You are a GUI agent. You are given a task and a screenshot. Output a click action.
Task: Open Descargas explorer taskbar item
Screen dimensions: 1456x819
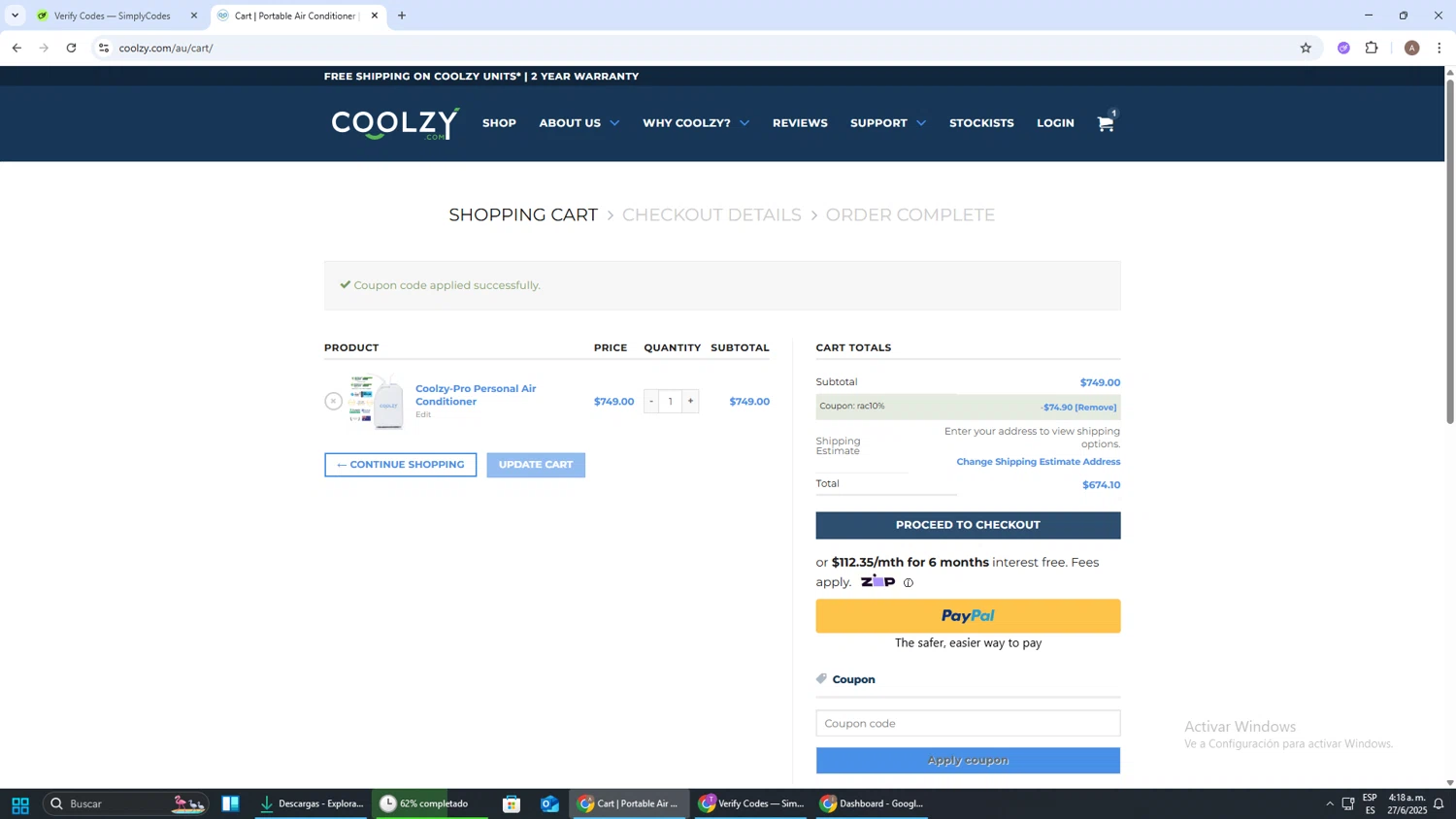click(311, 803)
